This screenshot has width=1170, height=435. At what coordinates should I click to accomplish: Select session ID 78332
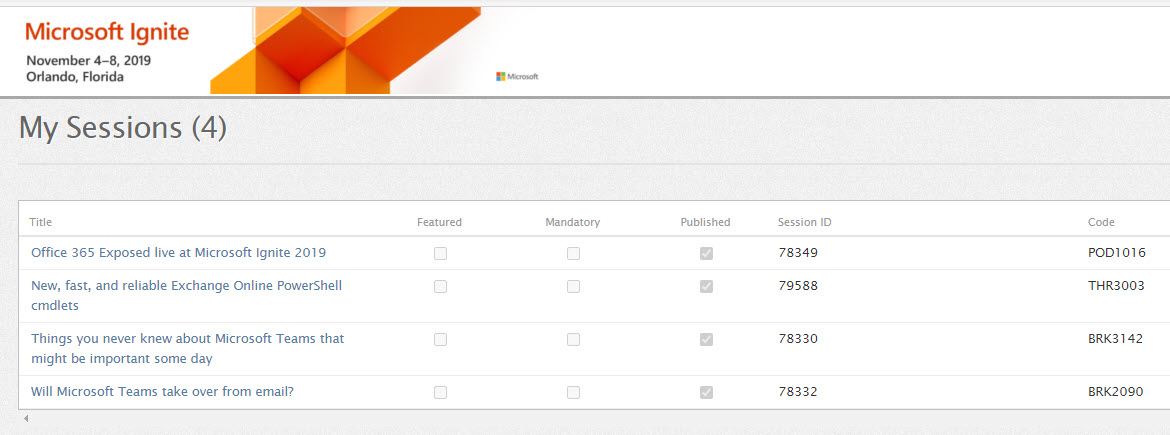798,392
